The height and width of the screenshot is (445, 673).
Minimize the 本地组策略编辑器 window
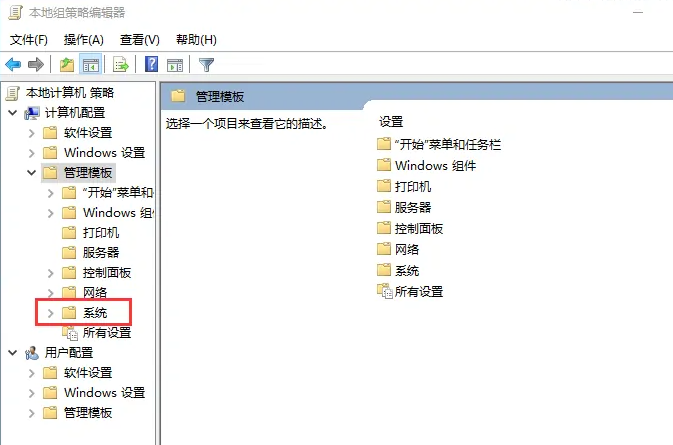pyautogui.click(x=638, y=12)
